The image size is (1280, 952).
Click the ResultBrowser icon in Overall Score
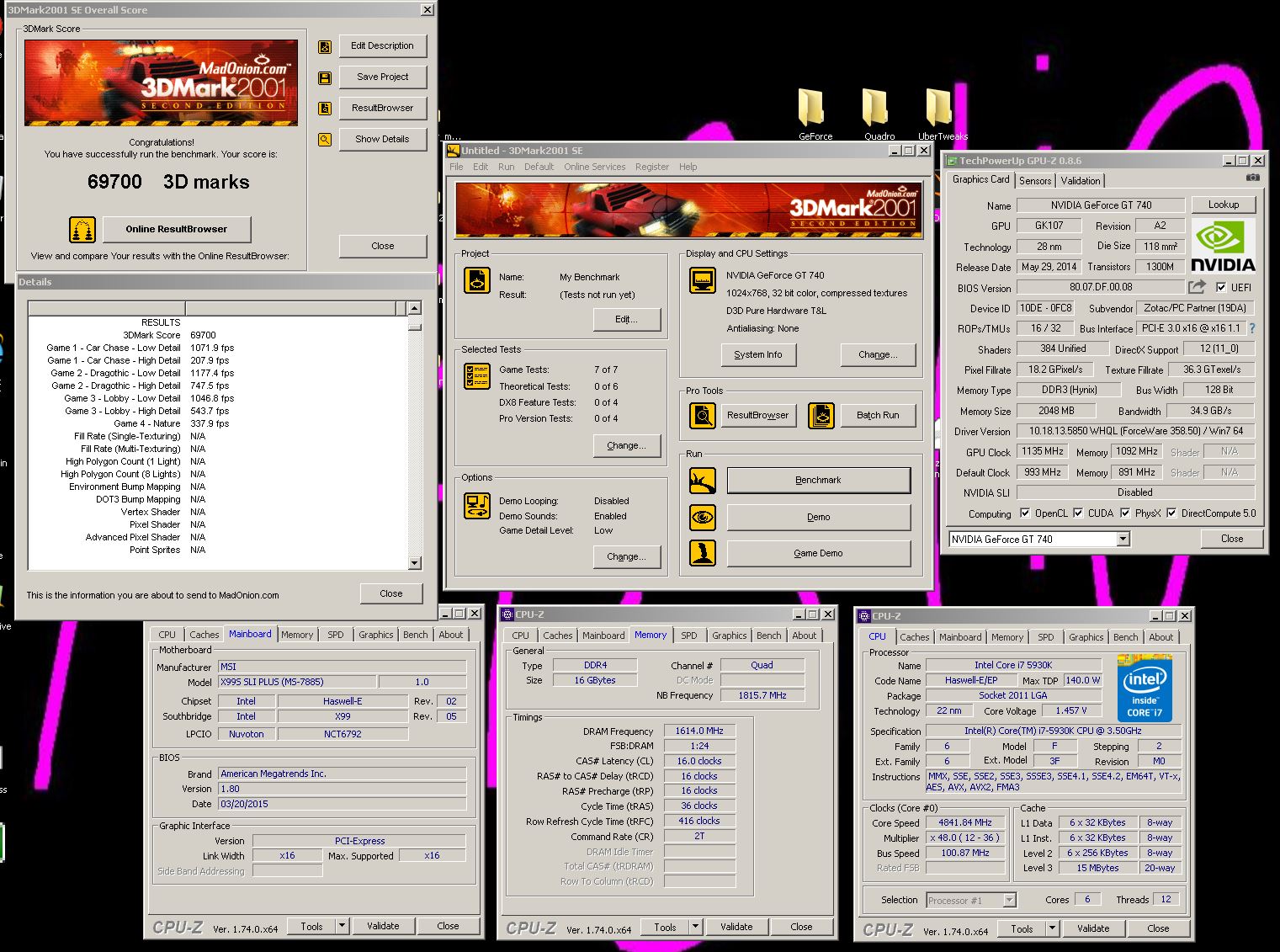click(325, 109)
